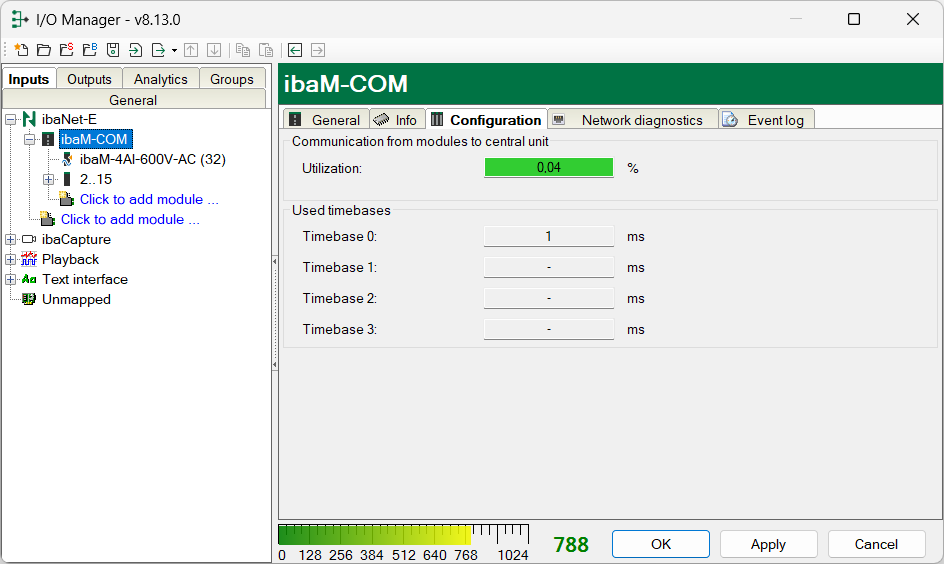Viewport: 944px width, 564px height.
Task: Click the 2..15 slot icon
Action: (x=67, y=179)
